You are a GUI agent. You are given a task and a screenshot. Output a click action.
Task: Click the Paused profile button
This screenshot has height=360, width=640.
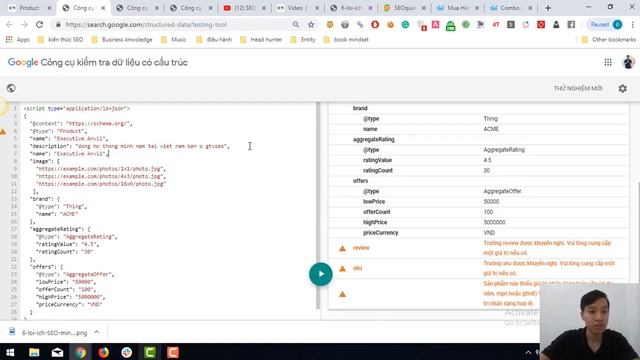coord(606,24)
